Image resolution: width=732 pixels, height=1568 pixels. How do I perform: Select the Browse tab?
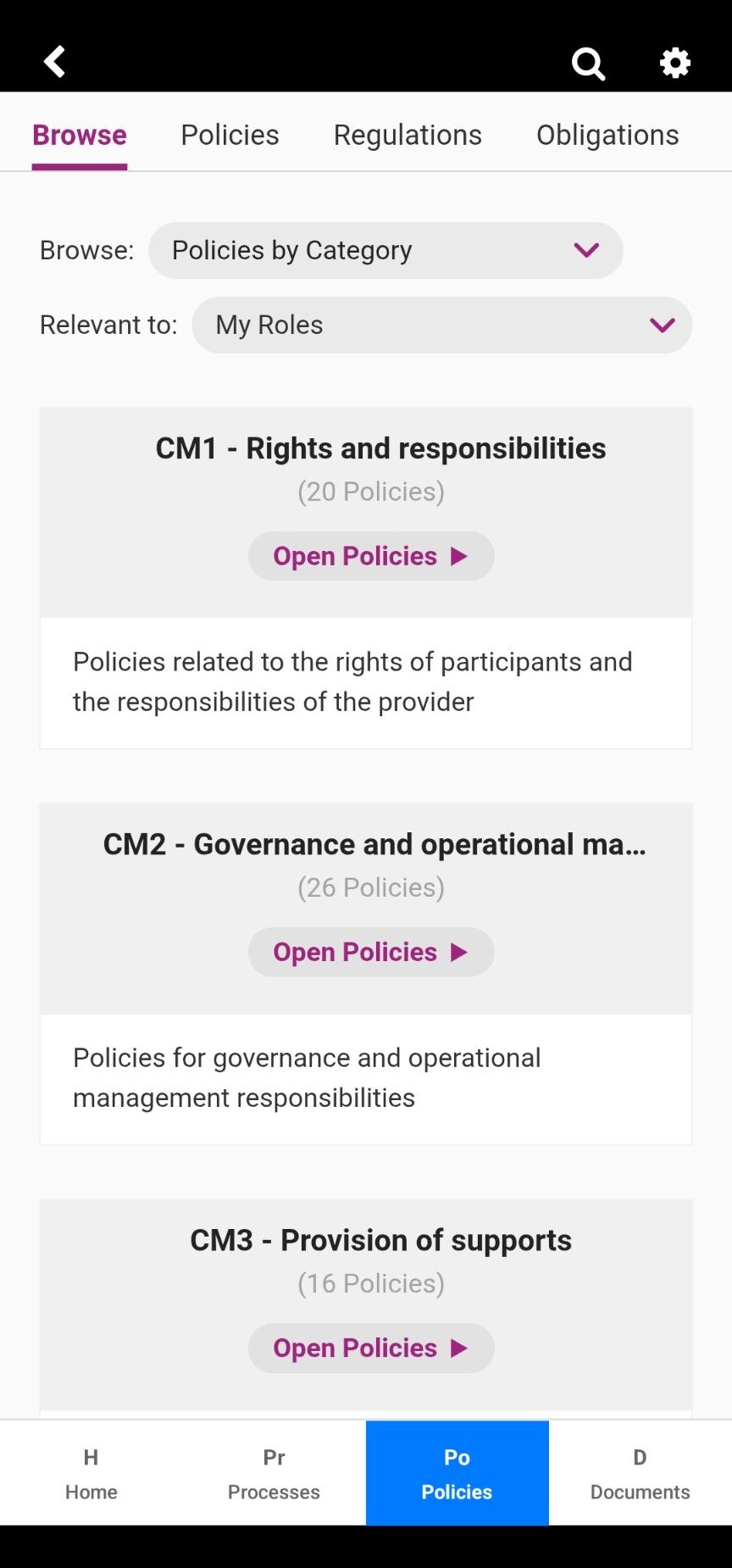pyautogui.click(x=80, y=135)
